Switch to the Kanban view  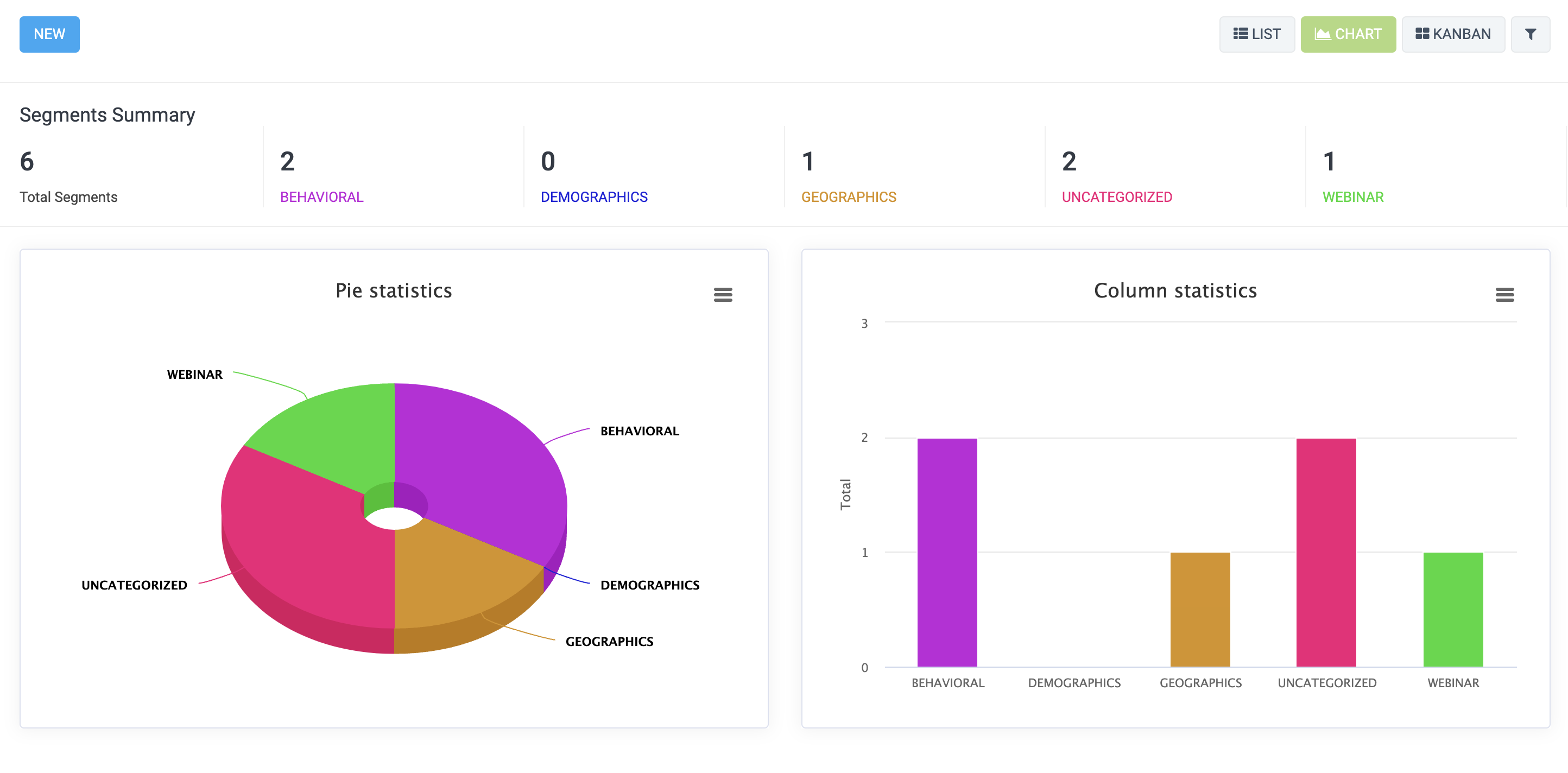[x=1452, y=34]
